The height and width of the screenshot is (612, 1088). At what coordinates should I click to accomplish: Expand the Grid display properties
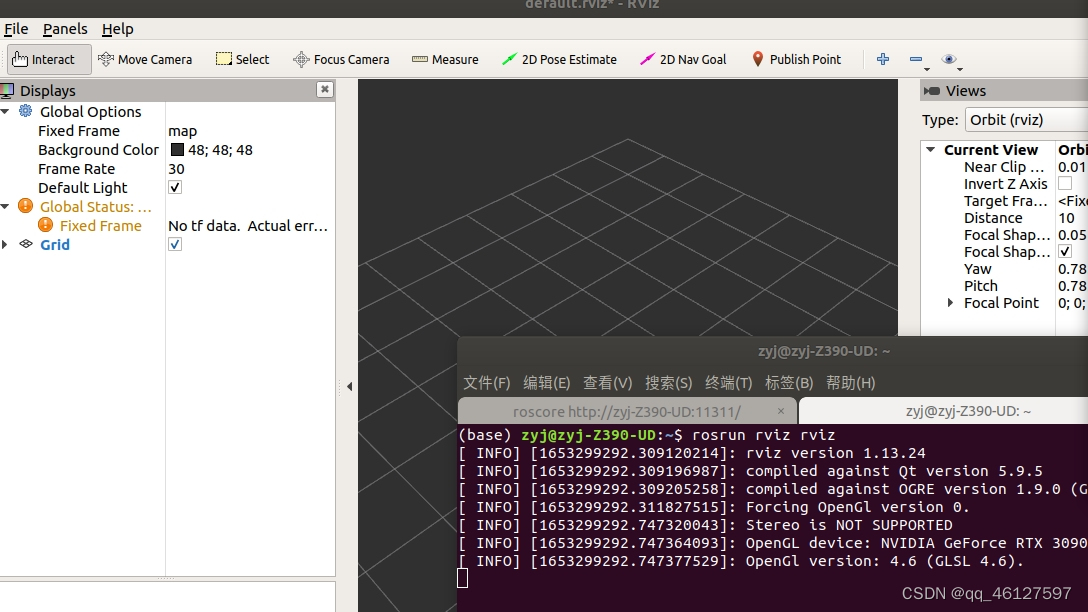click(7, 244)
